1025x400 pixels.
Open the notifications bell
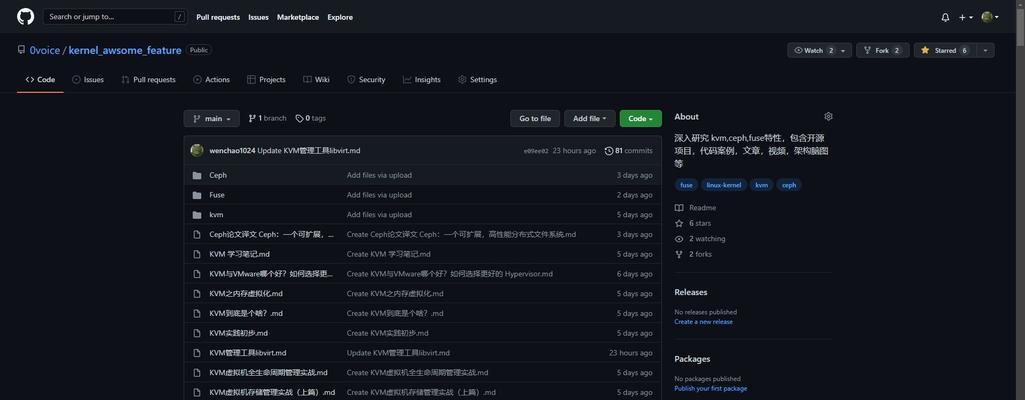tap(945, 18)
